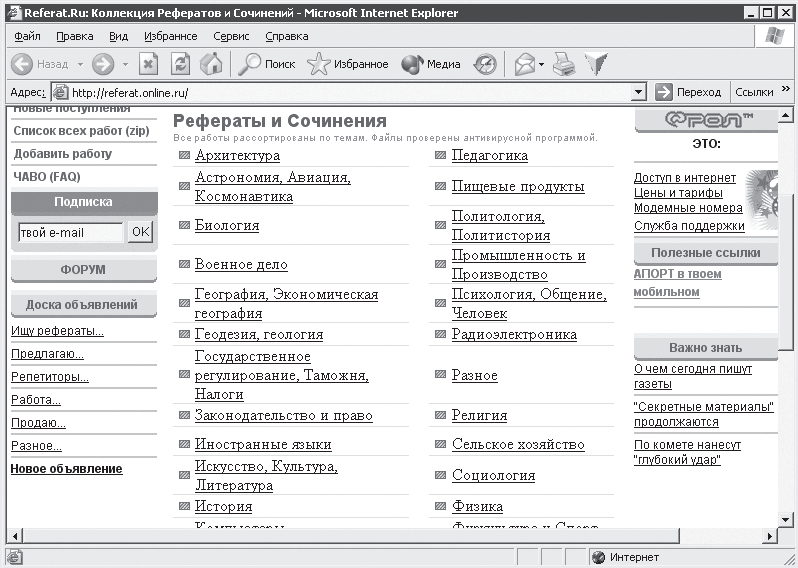Expand the Links (Ссылки) toolbar chevron

[786, 90]
